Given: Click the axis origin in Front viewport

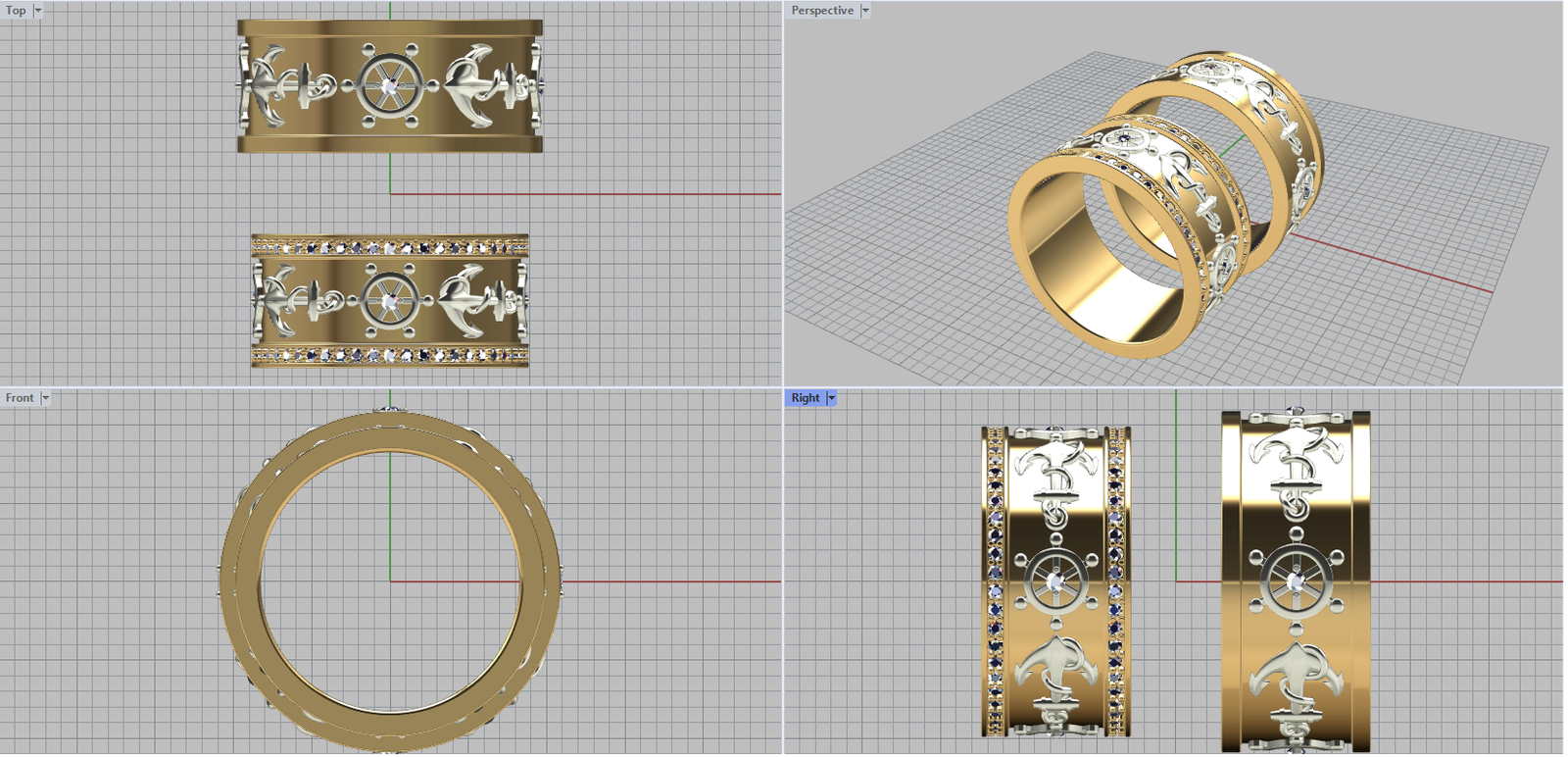Looking at the screenshot, I should point(390,581).
